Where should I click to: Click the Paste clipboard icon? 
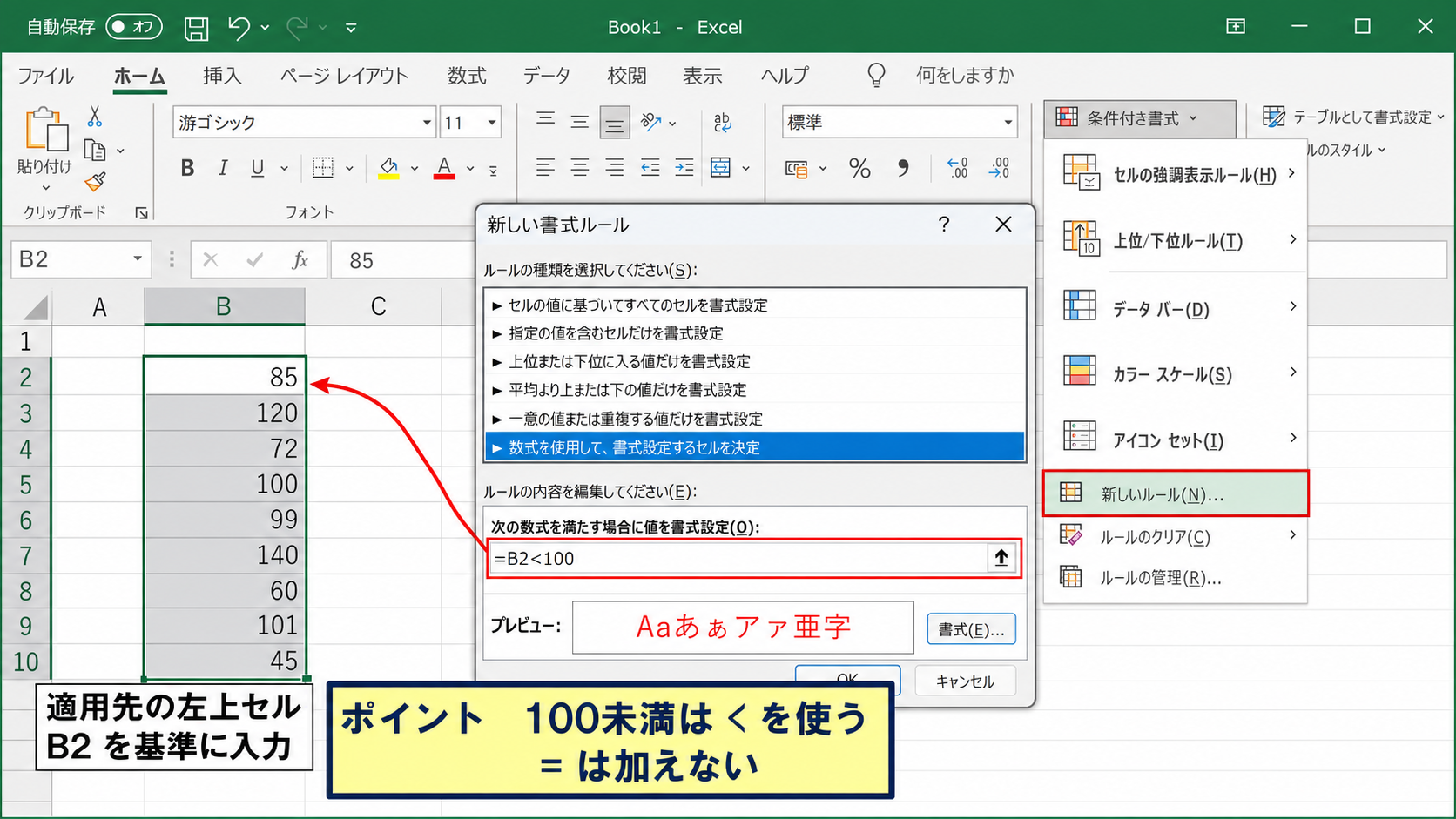click(x=46, y=130)
